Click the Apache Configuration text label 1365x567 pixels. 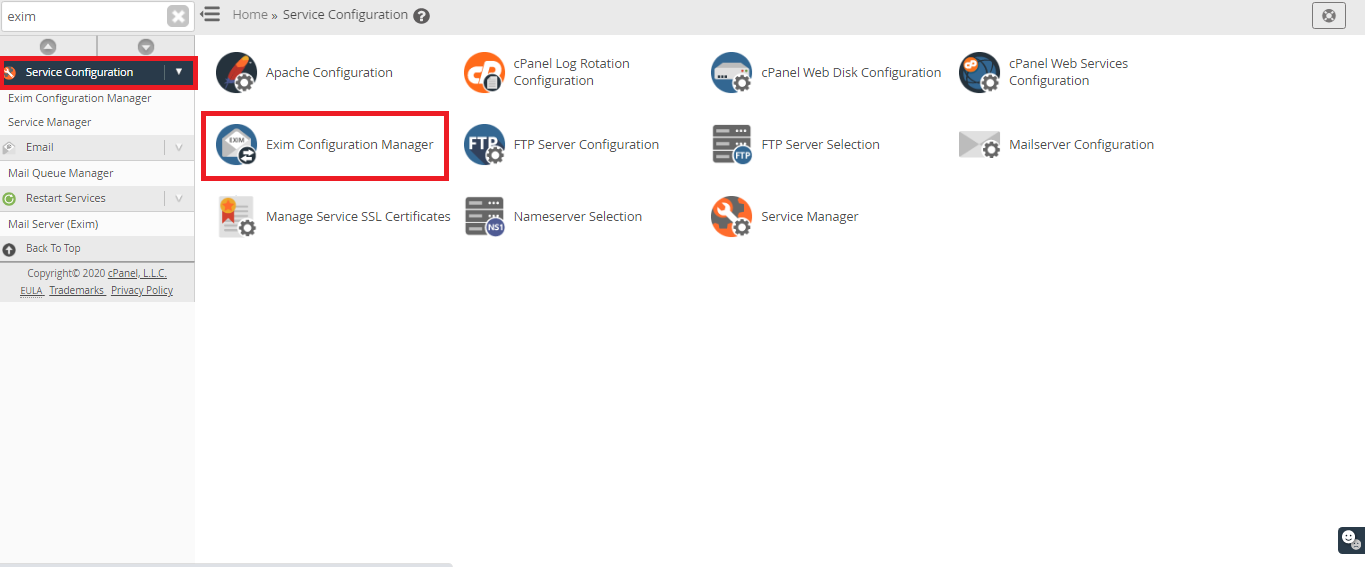(329, 73)
